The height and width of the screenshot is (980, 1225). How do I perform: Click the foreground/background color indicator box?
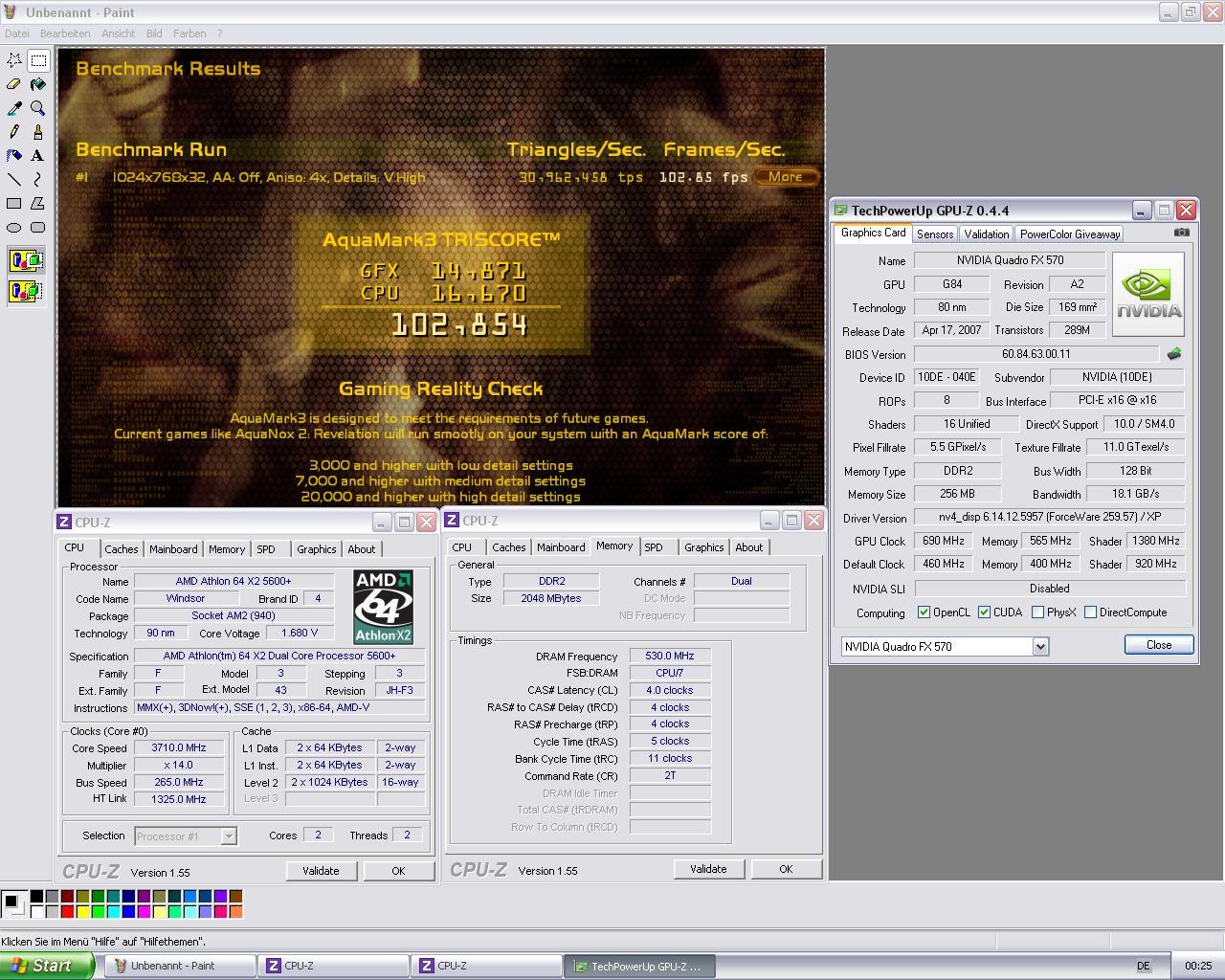13,903
